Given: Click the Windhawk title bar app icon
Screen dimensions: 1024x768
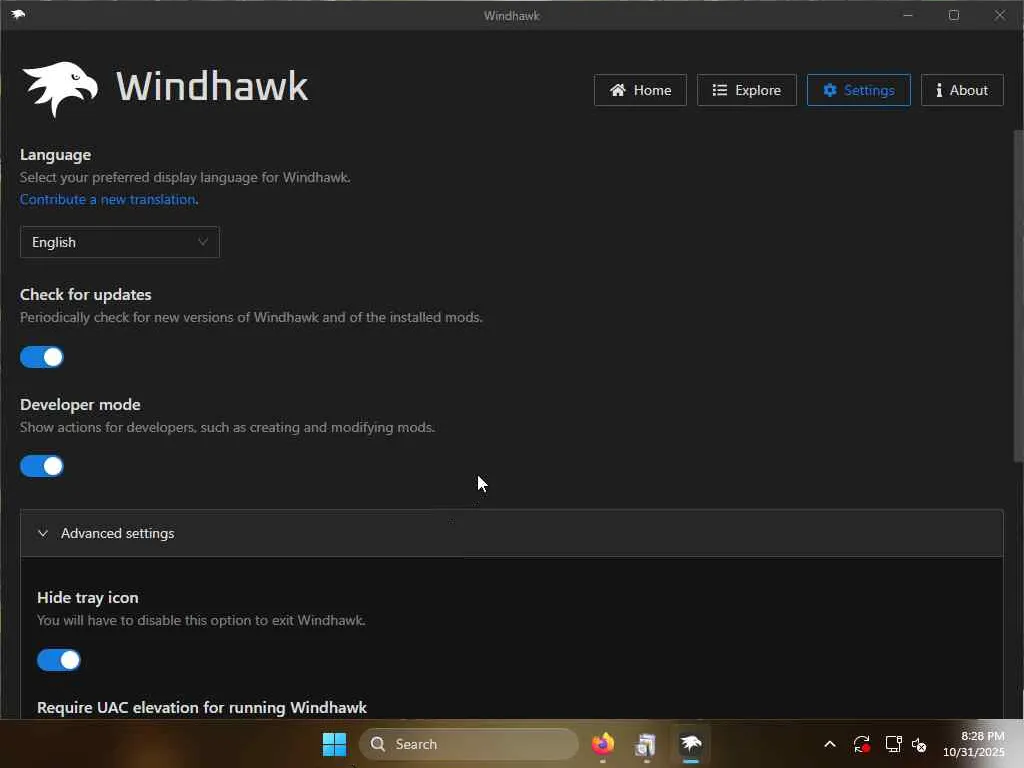Looking at the screenshot, I should (x=18, y=14).
